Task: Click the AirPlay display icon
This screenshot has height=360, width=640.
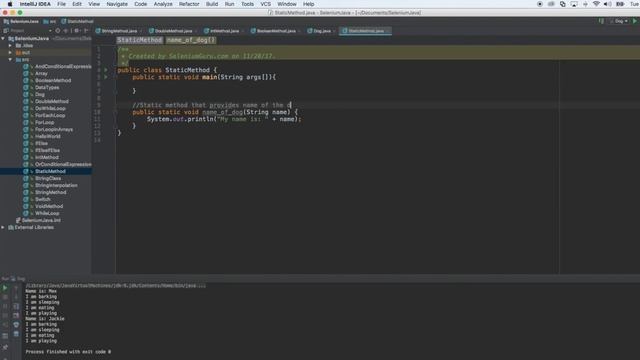Action: pos(574,4)
